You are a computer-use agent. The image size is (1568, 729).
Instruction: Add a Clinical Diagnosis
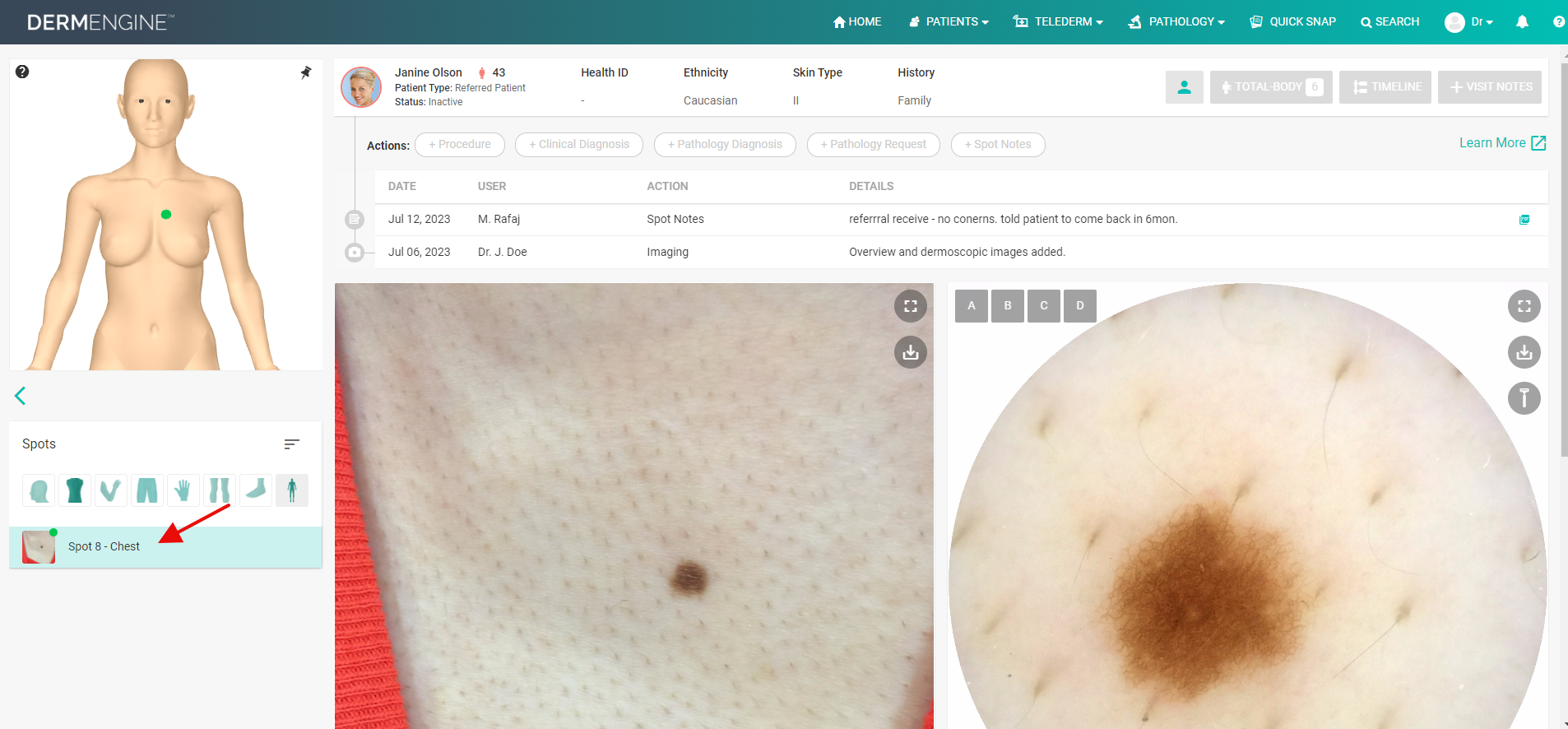[x=579, y=145]
